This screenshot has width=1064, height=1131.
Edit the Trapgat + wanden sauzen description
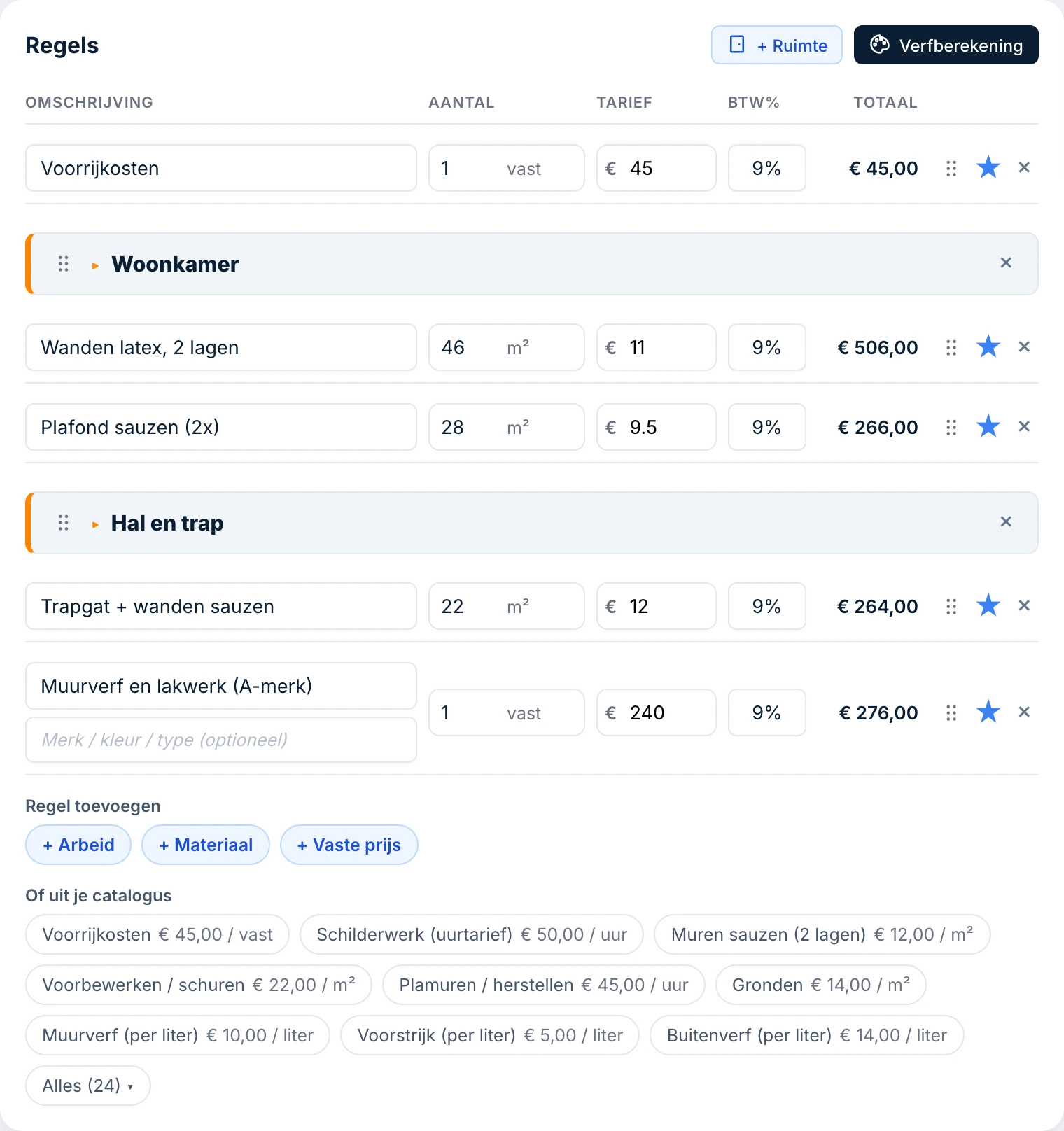[221, 606]
